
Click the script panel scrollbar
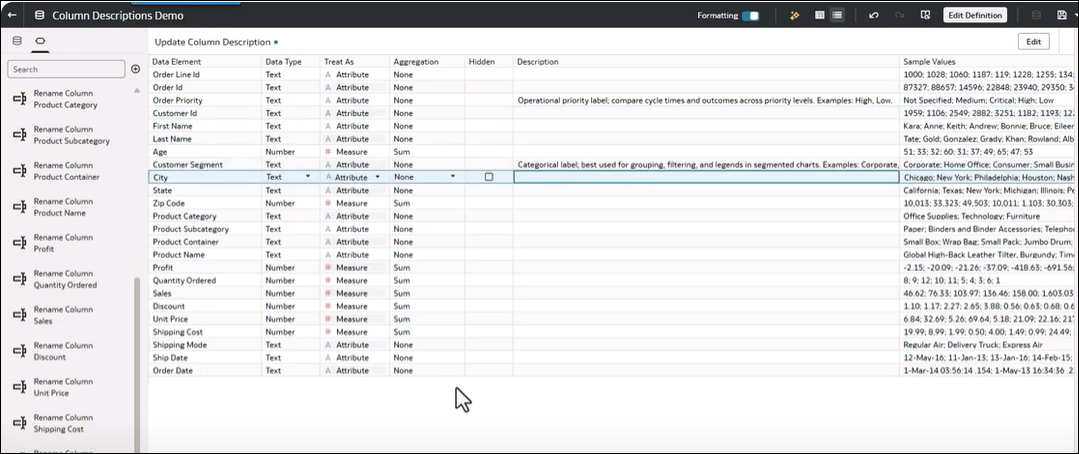136,365
